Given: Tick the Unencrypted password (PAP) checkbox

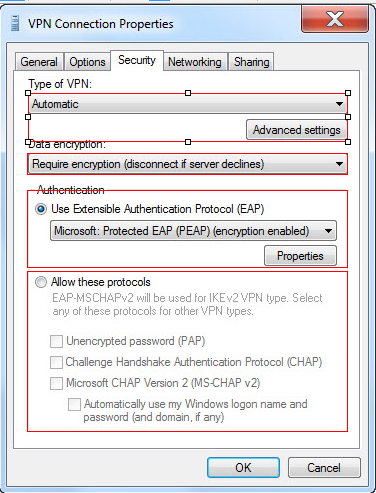Looking at the screenshot, I should (56, 341).
